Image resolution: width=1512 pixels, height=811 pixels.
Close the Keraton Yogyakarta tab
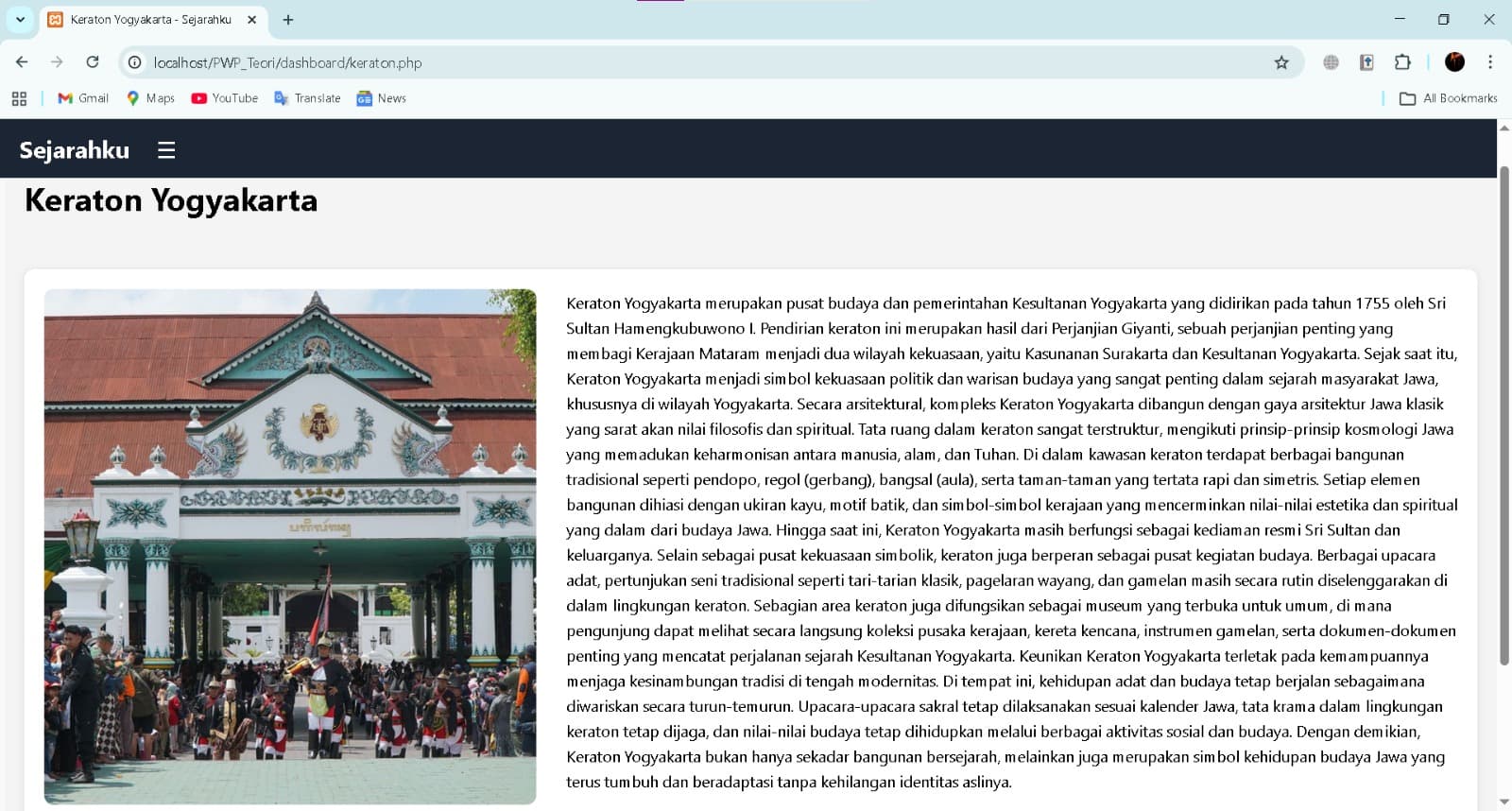point(252,19)
